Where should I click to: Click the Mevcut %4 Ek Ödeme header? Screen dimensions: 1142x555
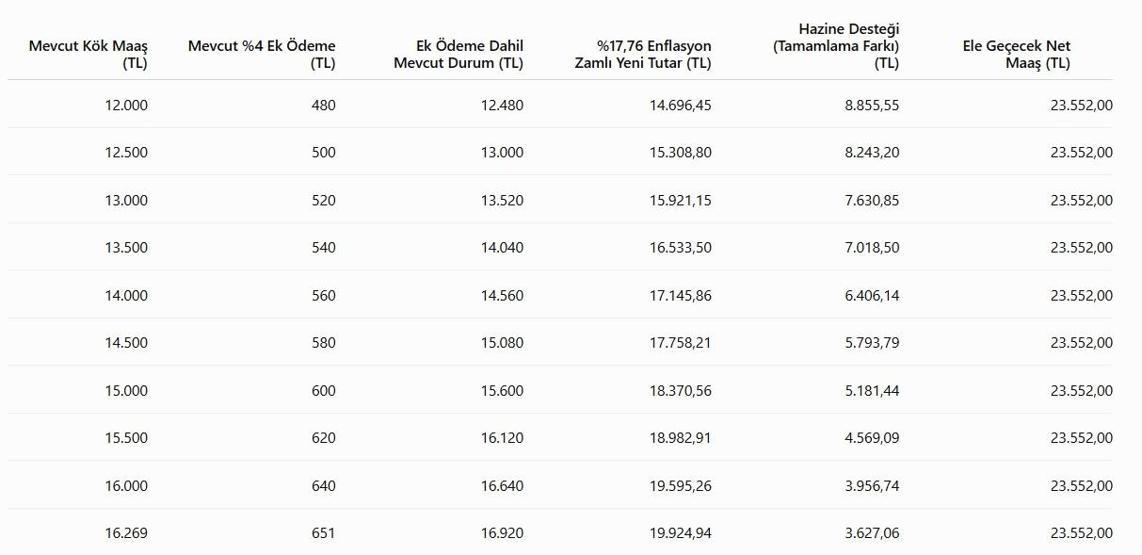pyautogui.click(x=261, y=55)
